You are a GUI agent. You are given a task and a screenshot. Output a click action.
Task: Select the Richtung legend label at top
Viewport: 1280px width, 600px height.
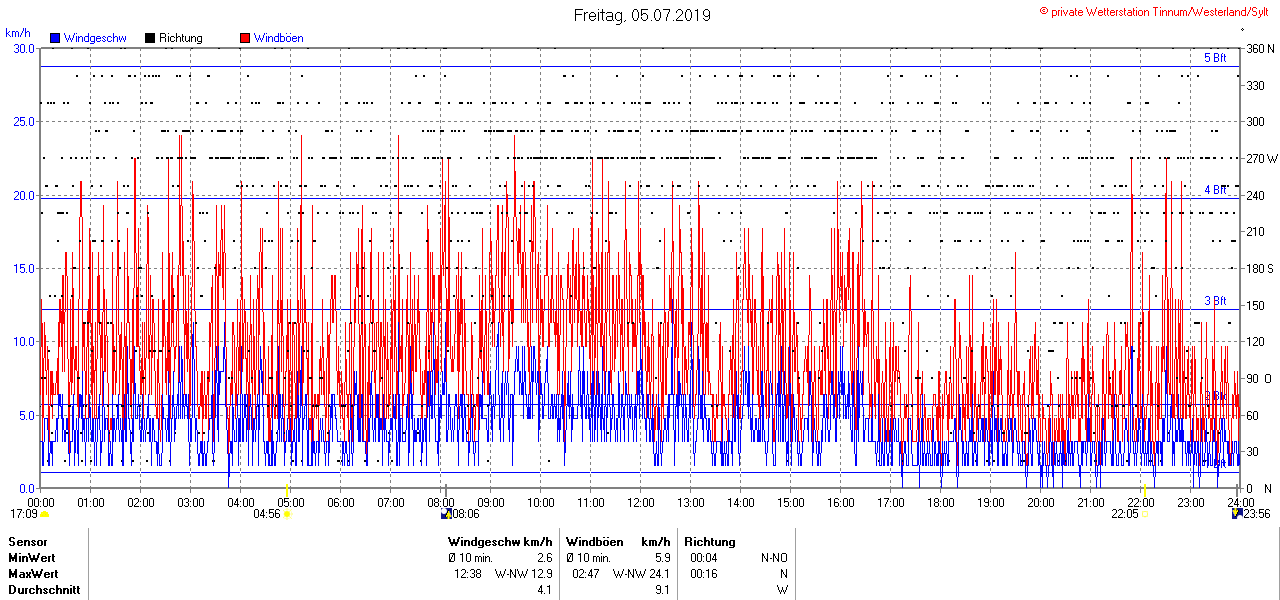(181, 38)
